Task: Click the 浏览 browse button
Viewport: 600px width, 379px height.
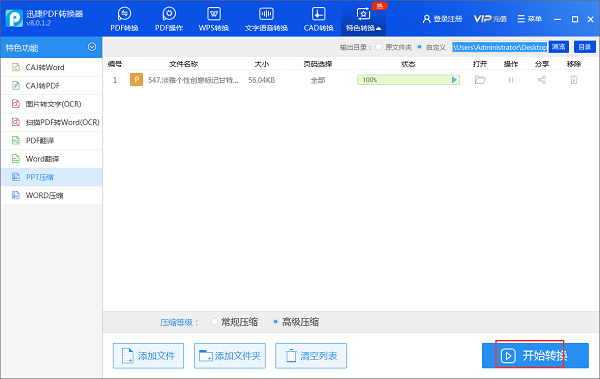Action: click(559, 47)
